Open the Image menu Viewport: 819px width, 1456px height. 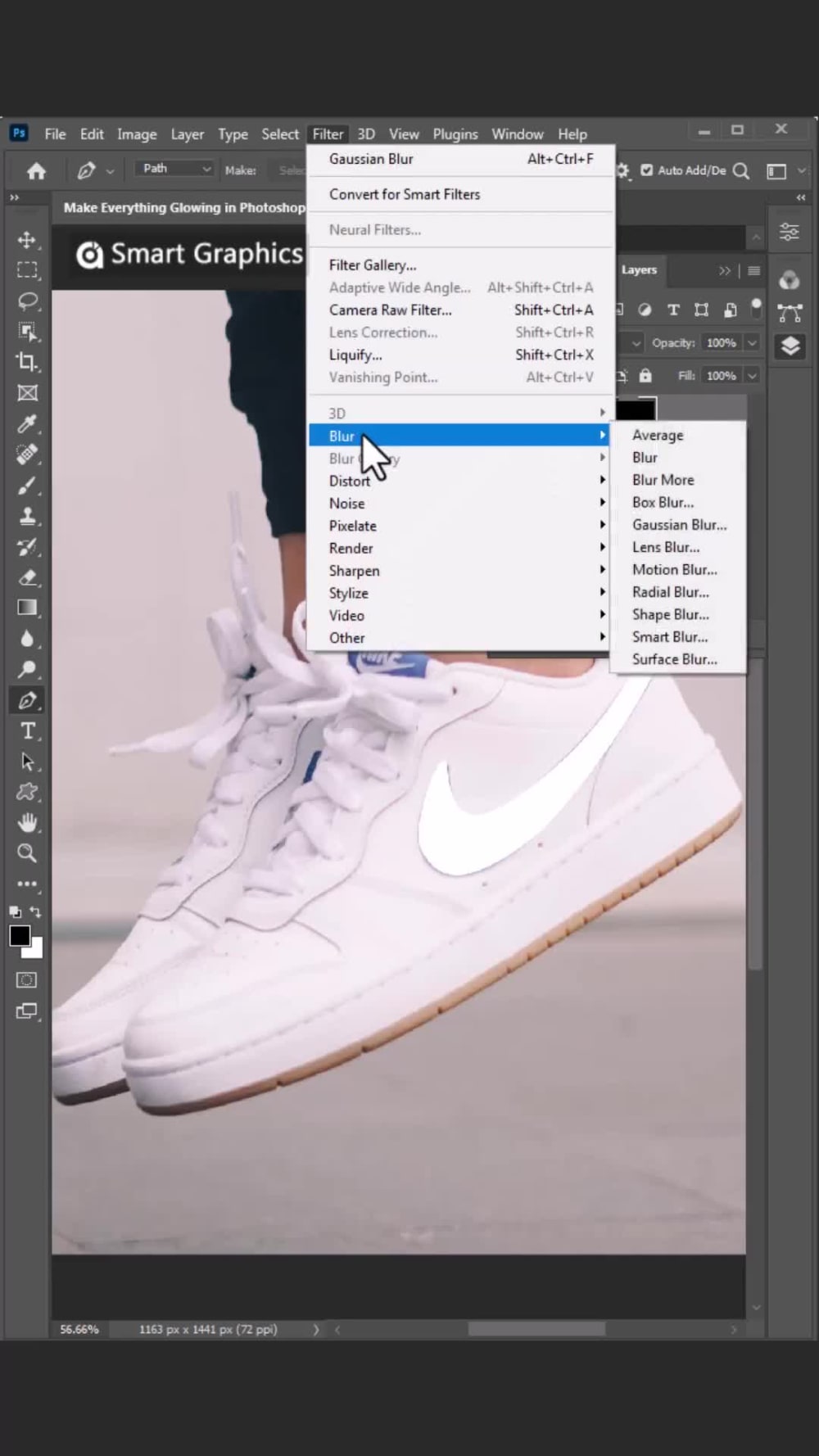(x=137, y=134)
